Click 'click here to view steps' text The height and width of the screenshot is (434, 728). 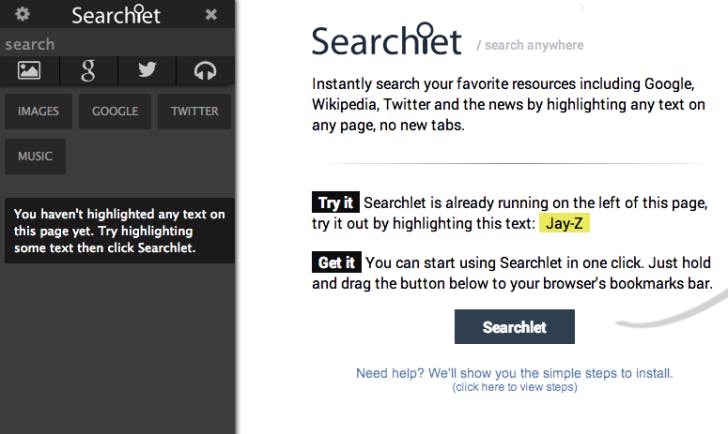pyautogui.click(x=514, y=386)
